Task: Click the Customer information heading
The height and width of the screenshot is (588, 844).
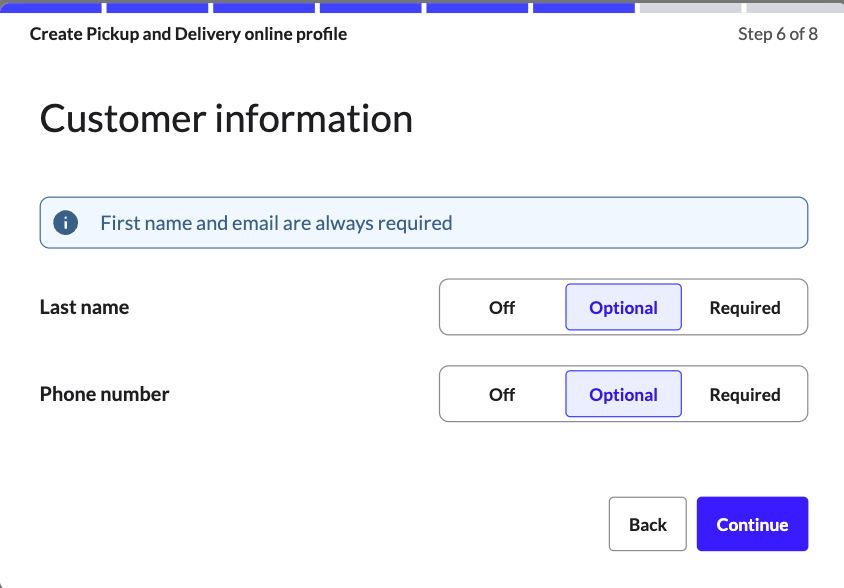Action: point(226,119)
